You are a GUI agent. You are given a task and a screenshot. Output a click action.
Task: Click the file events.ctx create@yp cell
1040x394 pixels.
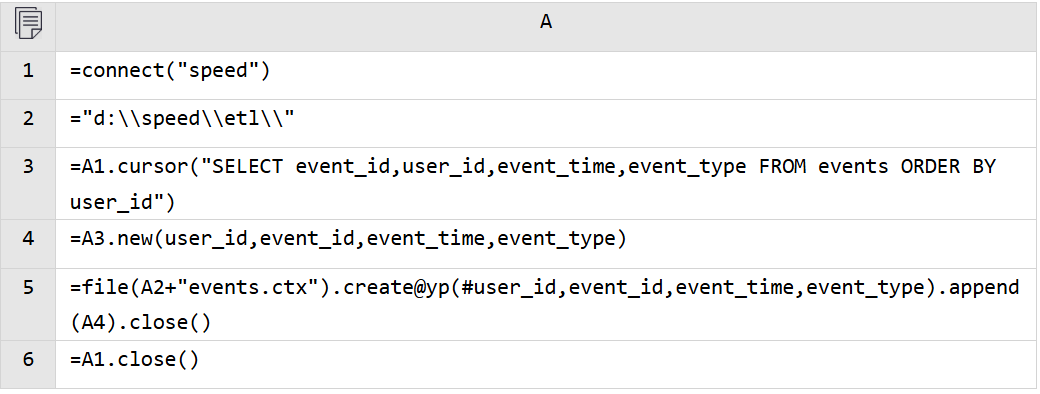(546, 304)
